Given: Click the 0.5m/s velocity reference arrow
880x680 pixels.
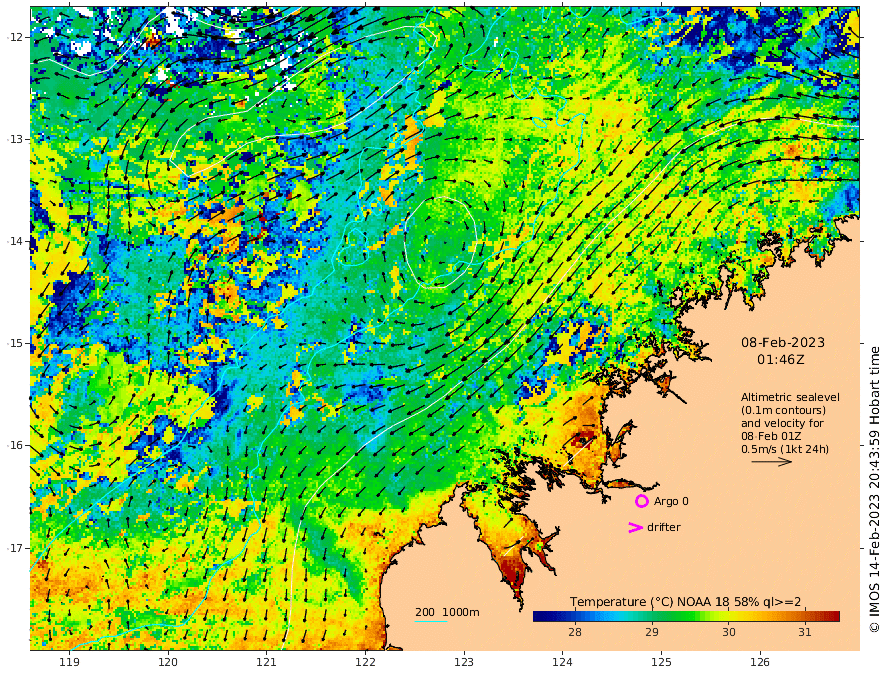Looking at the screenshot, I should (772, 462).
